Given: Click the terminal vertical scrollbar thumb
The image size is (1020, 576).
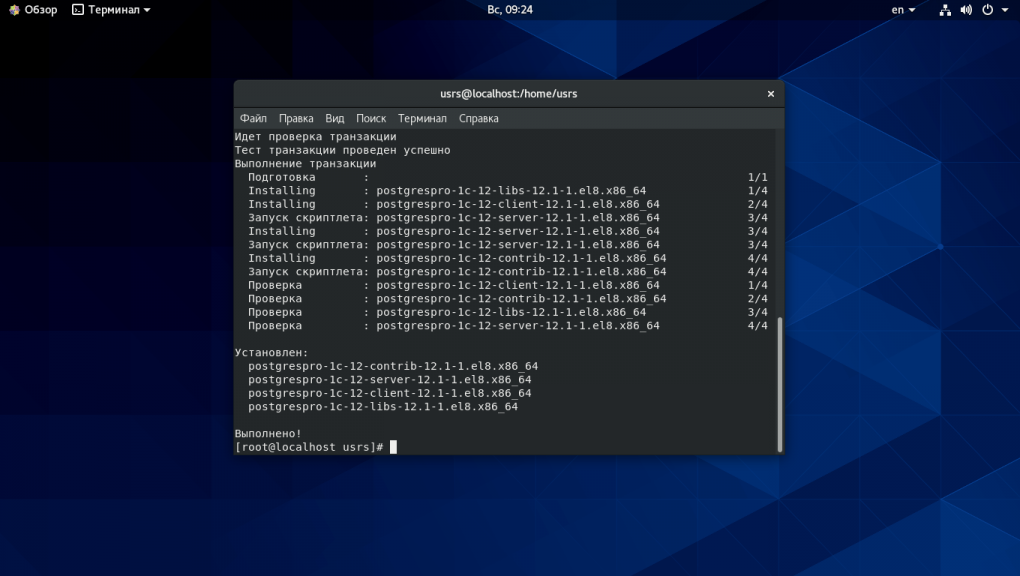Looking at the screenshot, I should click(780, 384).
